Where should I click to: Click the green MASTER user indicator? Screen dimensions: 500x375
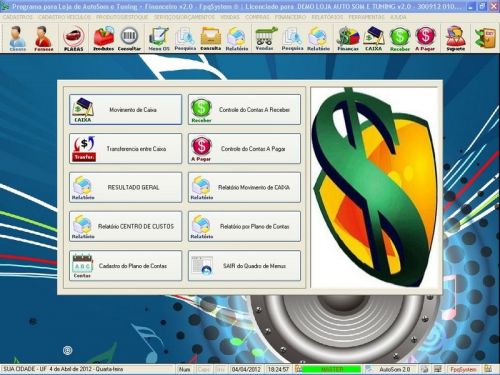tap(332, 369)
